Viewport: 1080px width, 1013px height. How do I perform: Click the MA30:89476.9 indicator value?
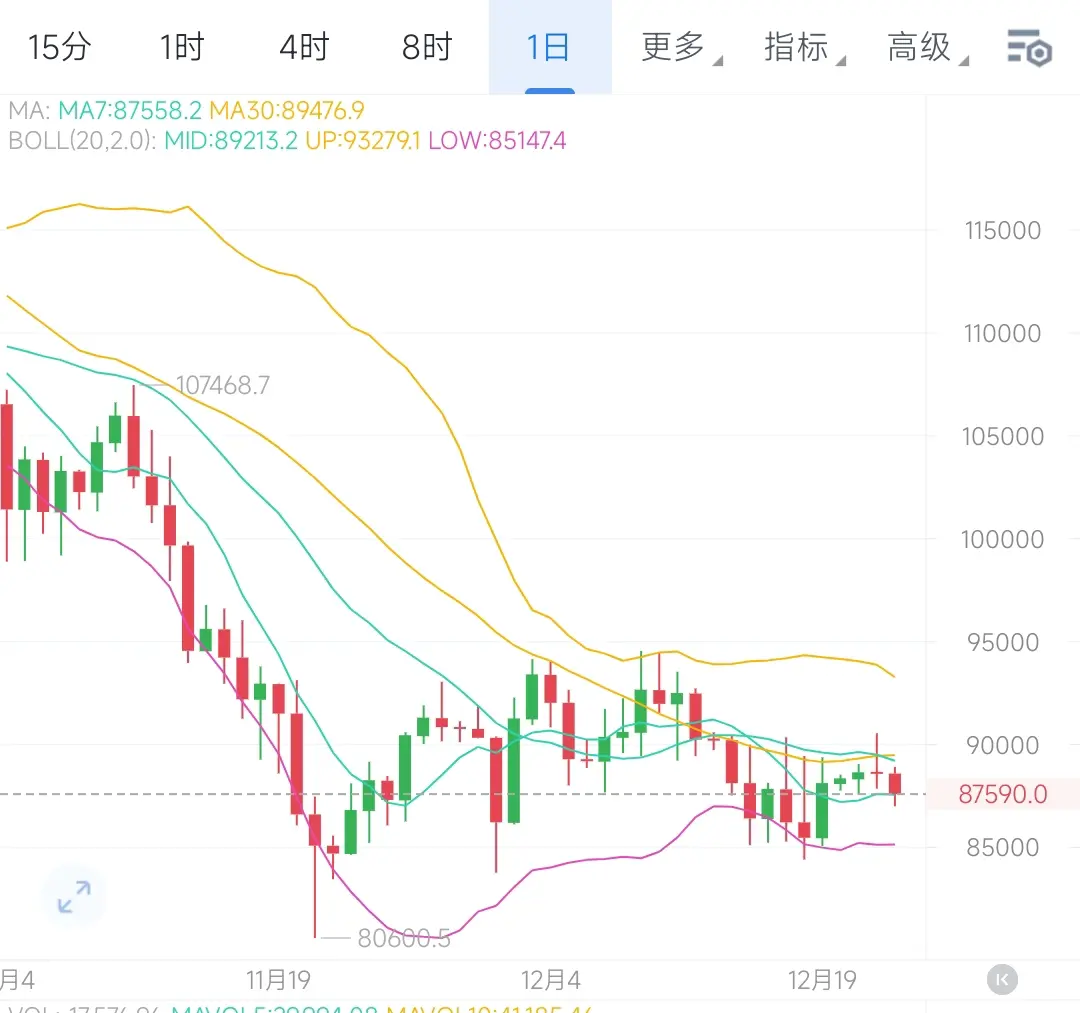(x=287, y=110)
